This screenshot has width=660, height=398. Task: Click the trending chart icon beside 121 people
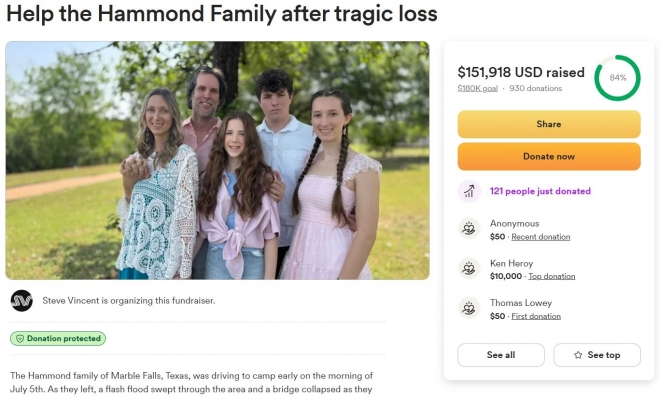(x=469, y=191)
